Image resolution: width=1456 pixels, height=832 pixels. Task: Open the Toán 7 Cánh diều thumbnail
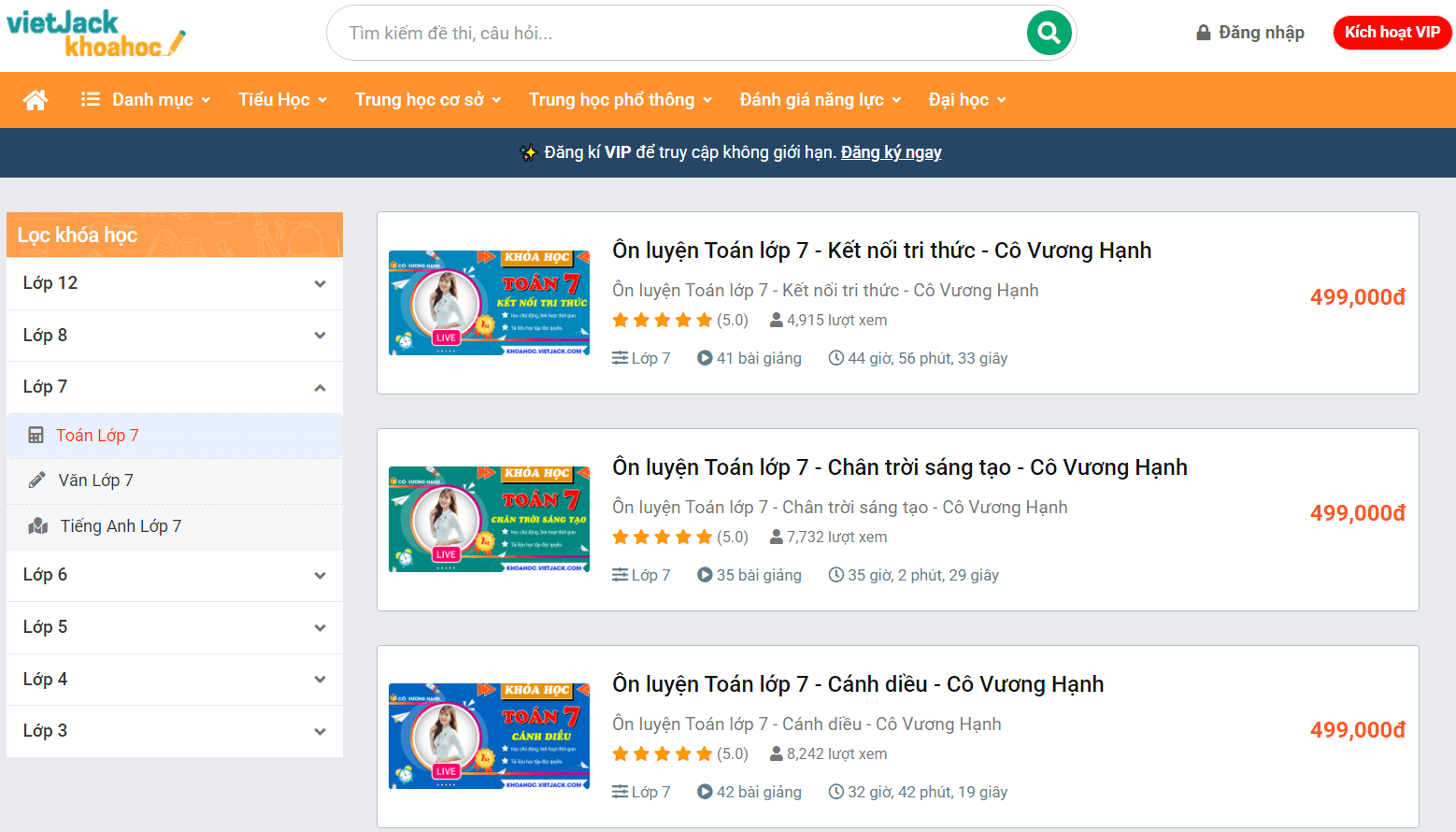tap(489, 737)
